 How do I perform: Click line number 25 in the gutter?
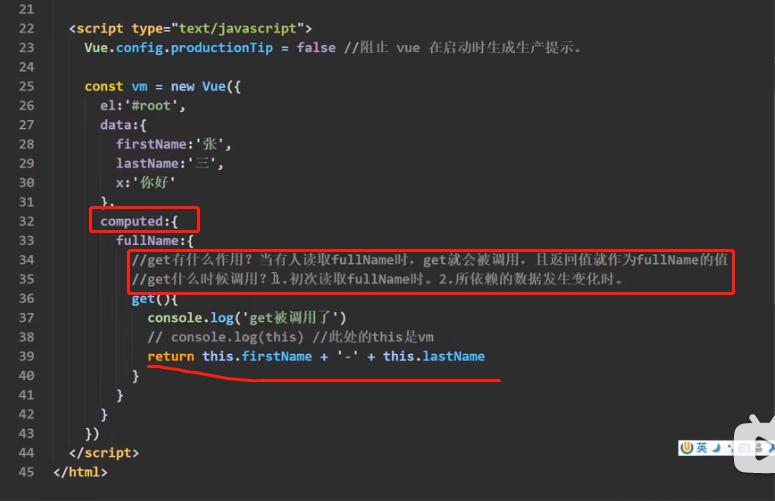pyautogui.click(x=26, y=86)
